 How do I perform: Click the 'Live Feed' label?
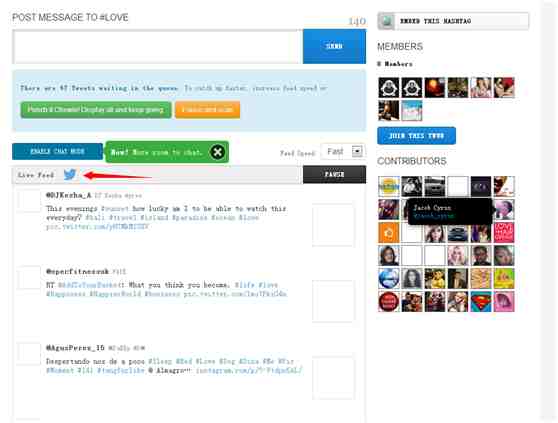click(36, 175)
